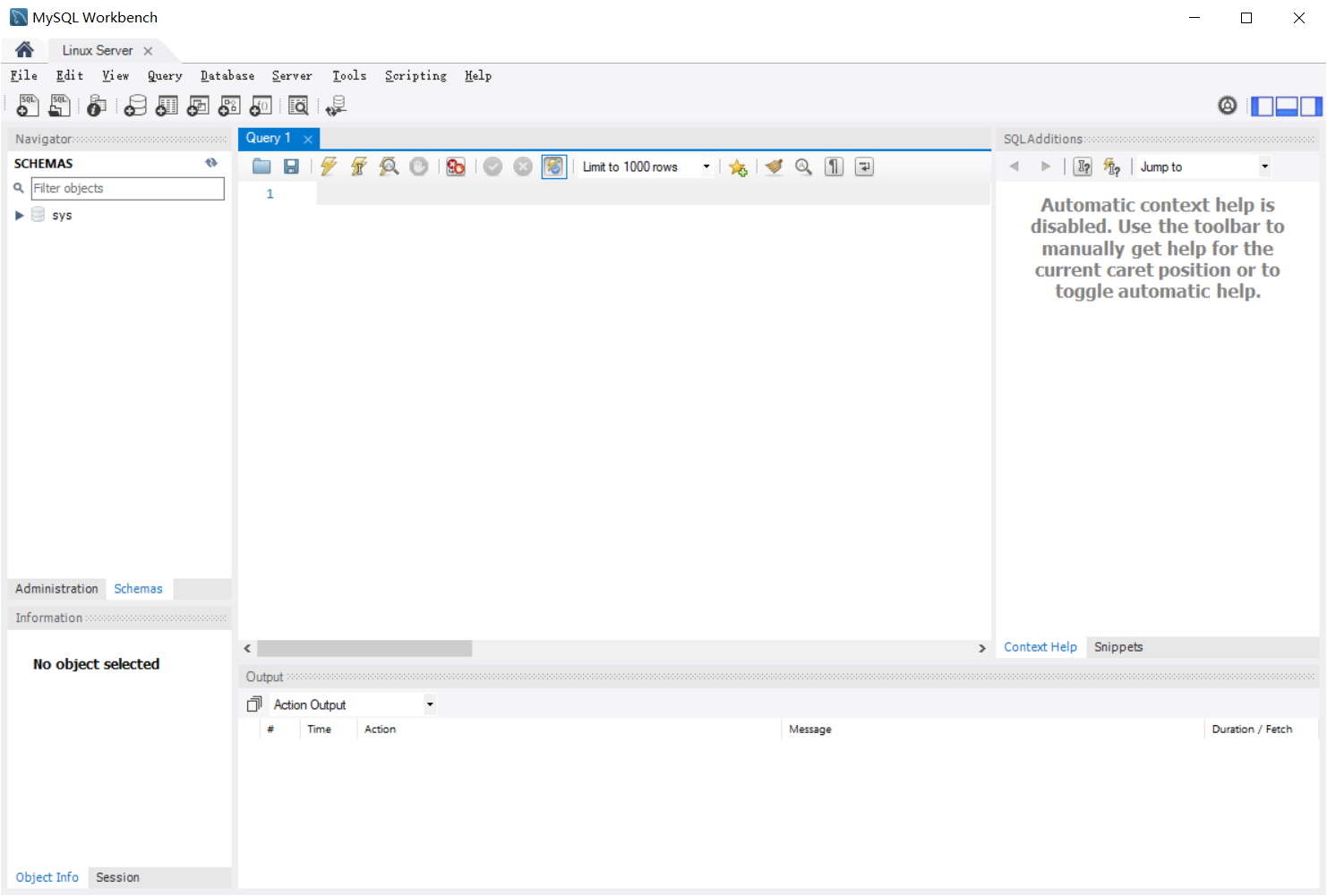
Task: Create a new stored procedure icon
Action: 229,106
